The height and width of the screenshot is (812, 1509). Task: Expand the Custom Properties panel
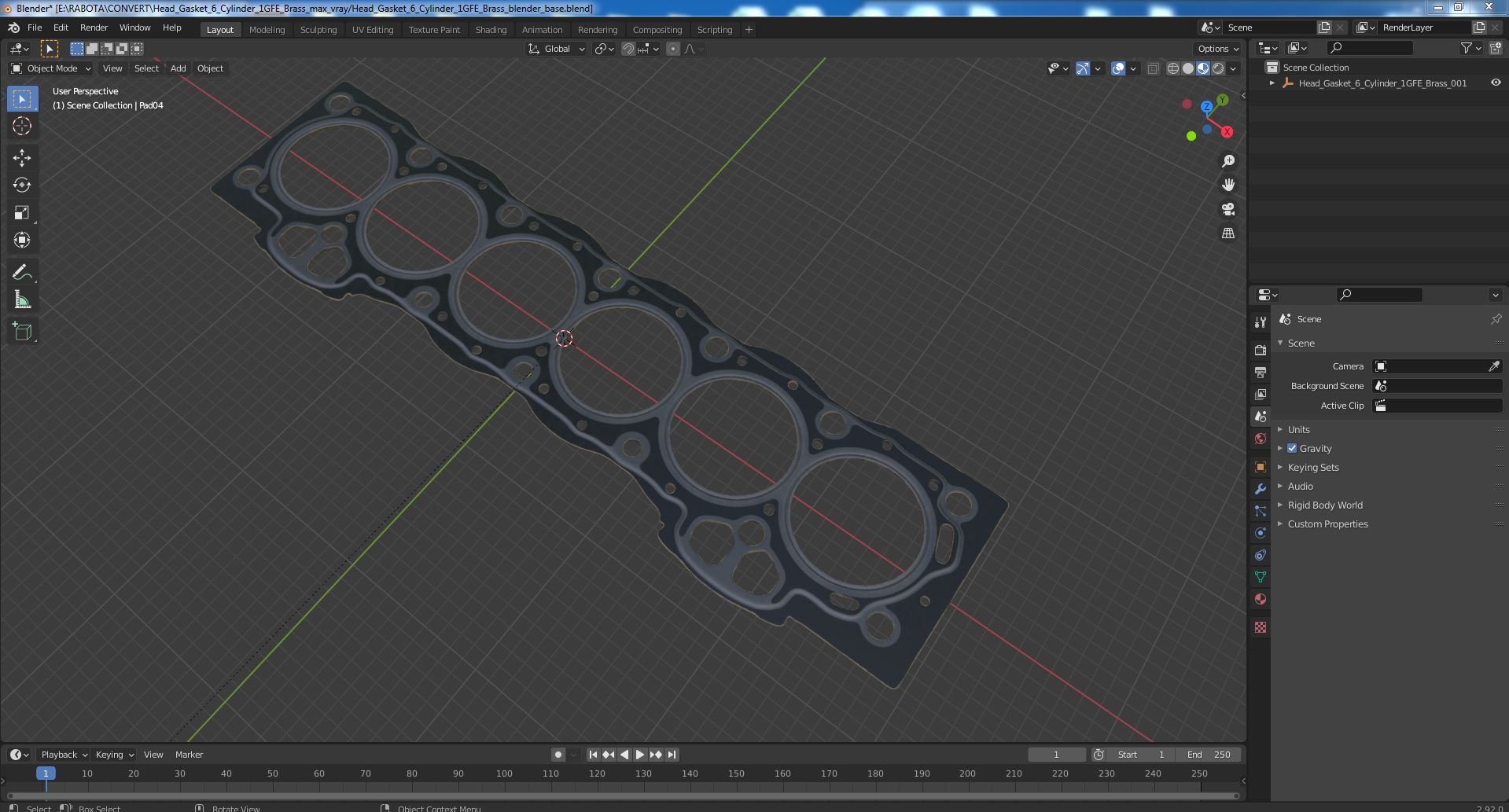1327,524
